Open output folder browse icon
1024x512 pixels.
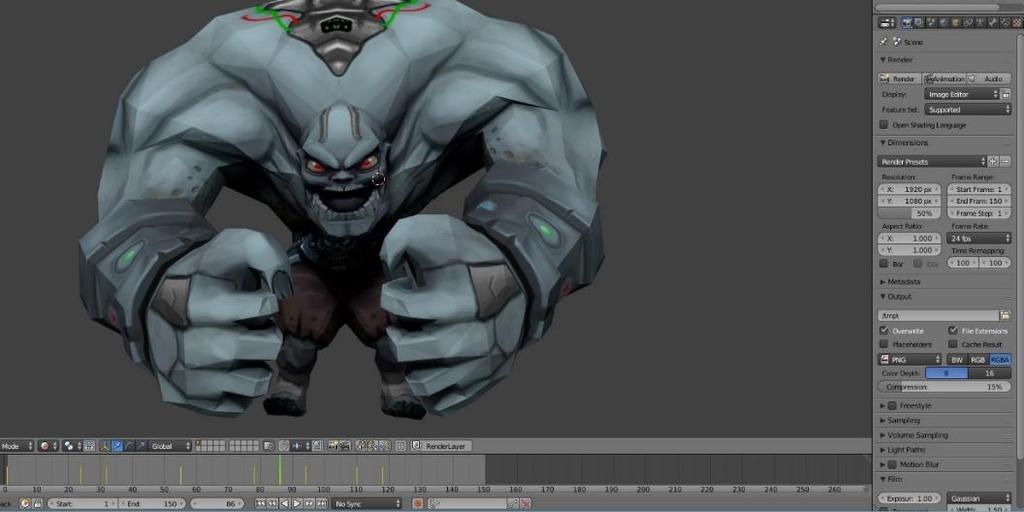pyautogui.click(x=1006, y=315)
